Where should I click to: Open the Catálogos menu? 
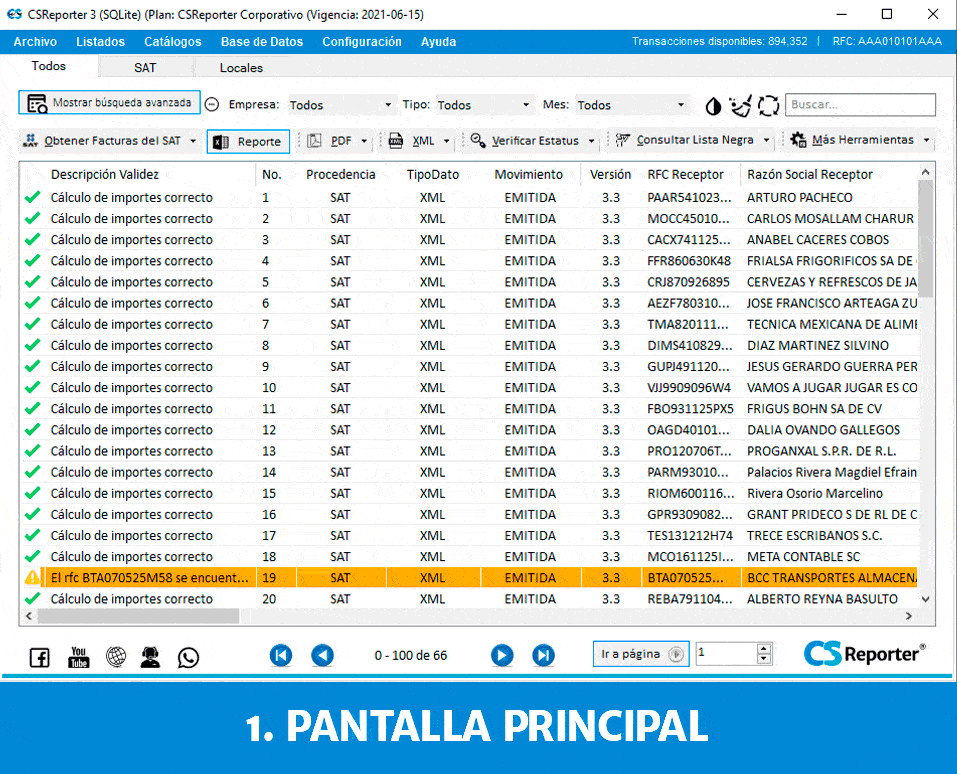pyautogui.click(x=172, y=42)
